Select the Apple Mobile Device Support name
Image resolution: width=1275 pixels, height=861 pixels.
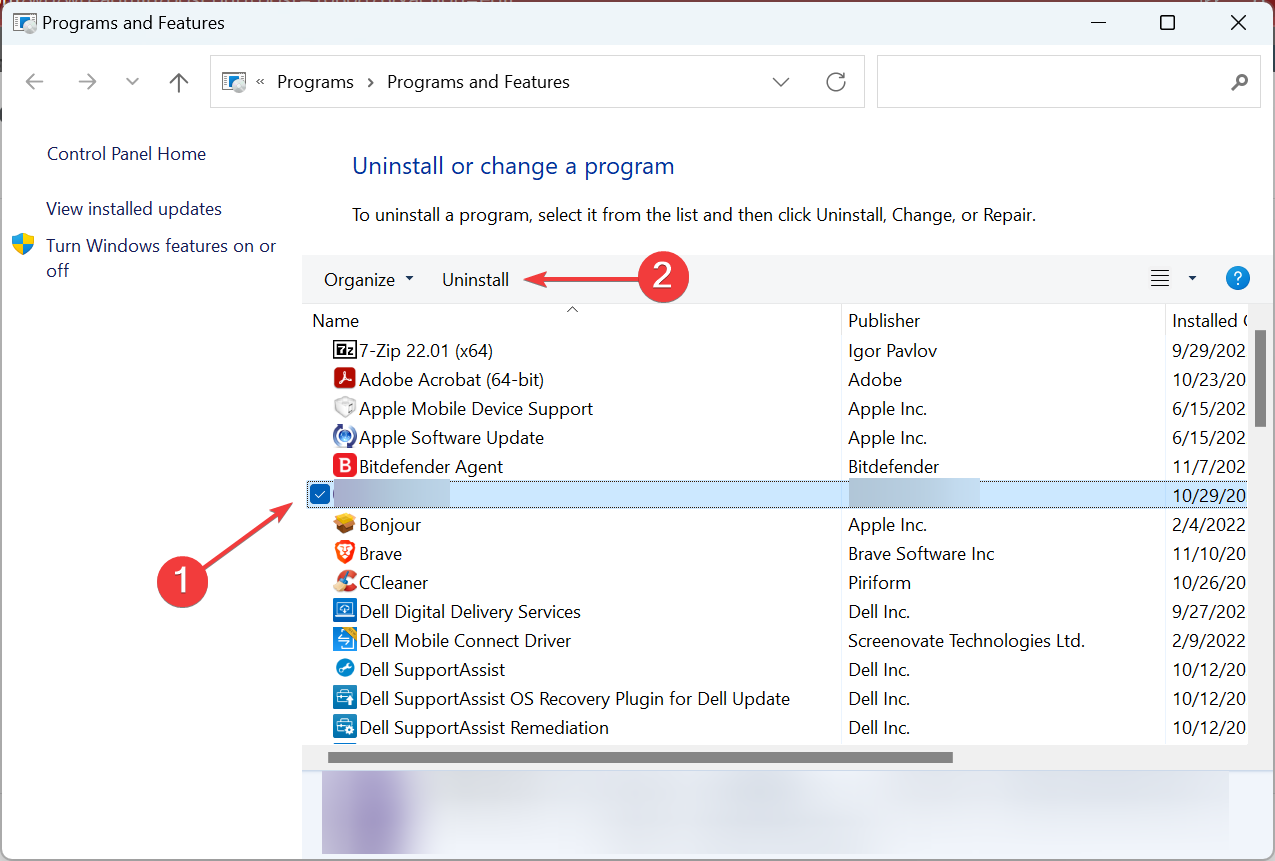tap(476, 408)
